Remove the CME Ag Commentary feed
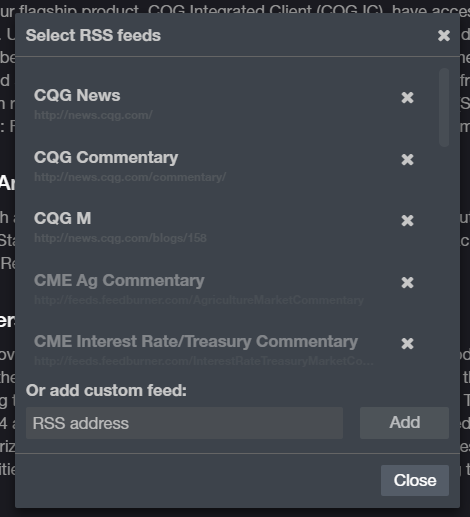This screenshot has width=470, height=517. [x=407, y=283]
